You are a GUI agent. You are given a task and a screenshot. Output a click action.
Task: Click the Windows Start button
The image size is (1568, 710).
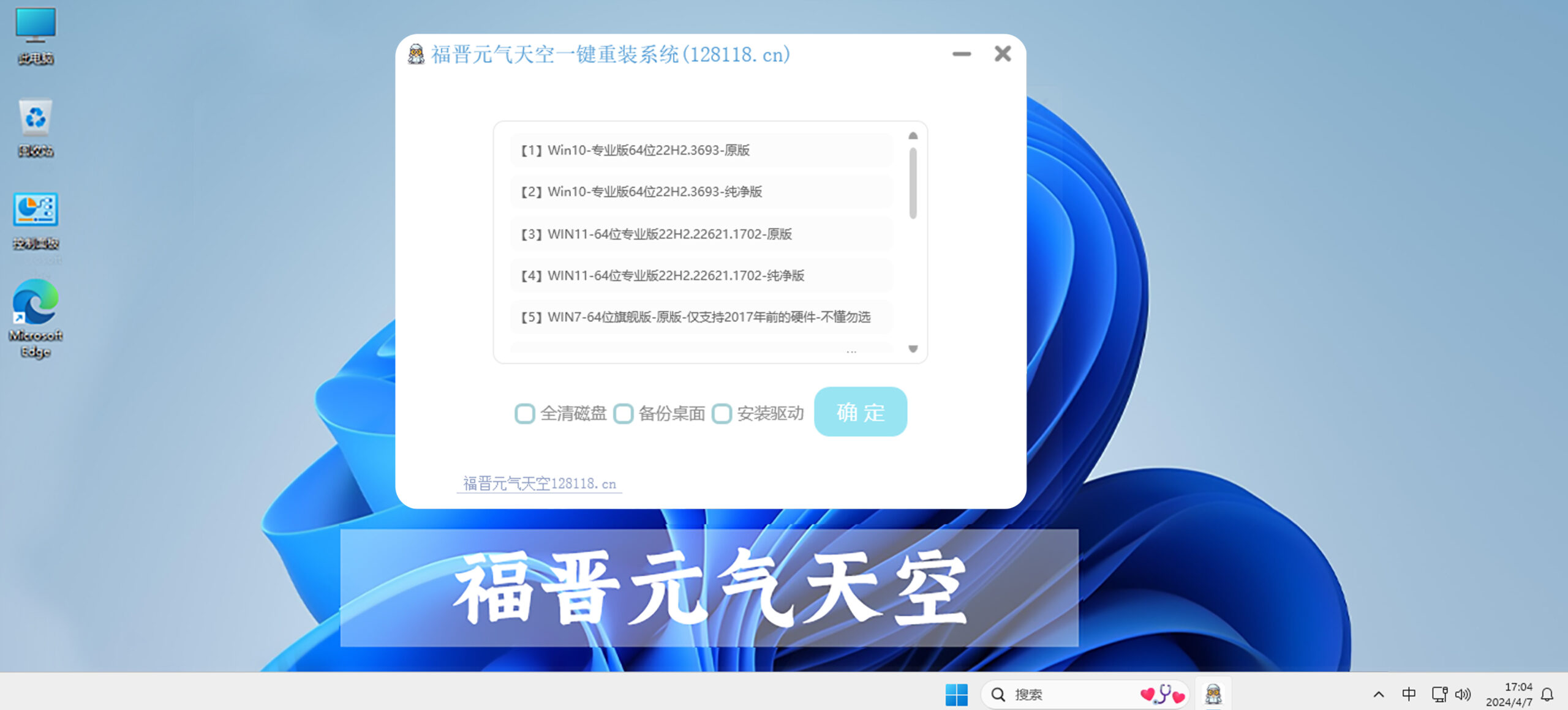click(956, 694)
